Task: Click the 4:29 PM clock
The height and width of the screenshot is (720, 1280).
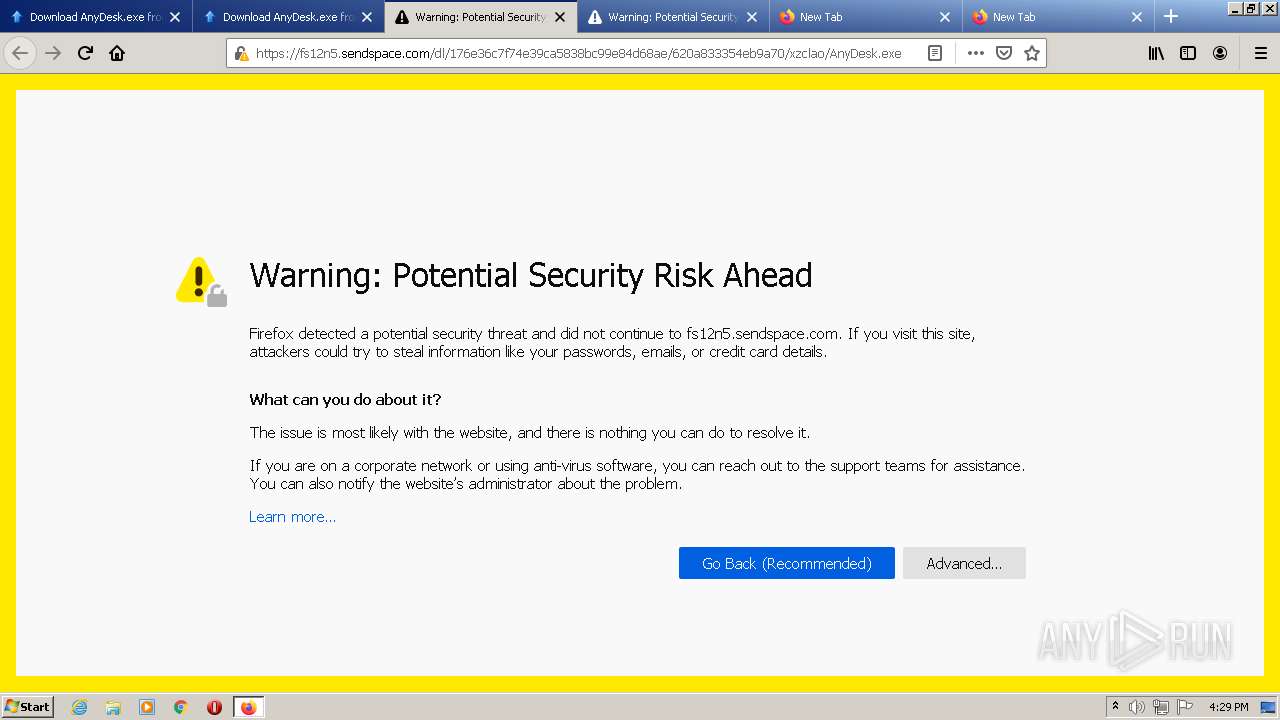Action: pyautogui.click(x=1229, y=707)
